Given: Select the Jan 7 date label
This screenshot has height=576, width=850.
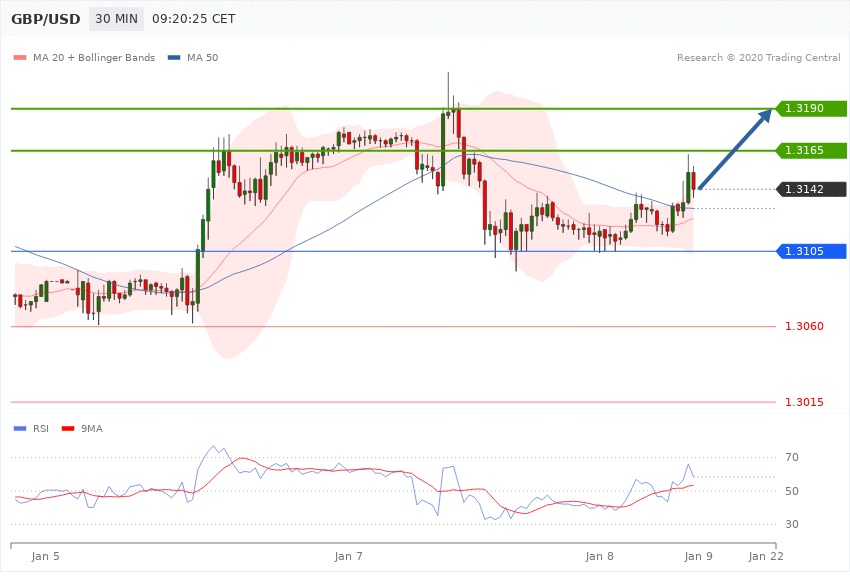Looking at the screenshot, I should pos(349,555).
